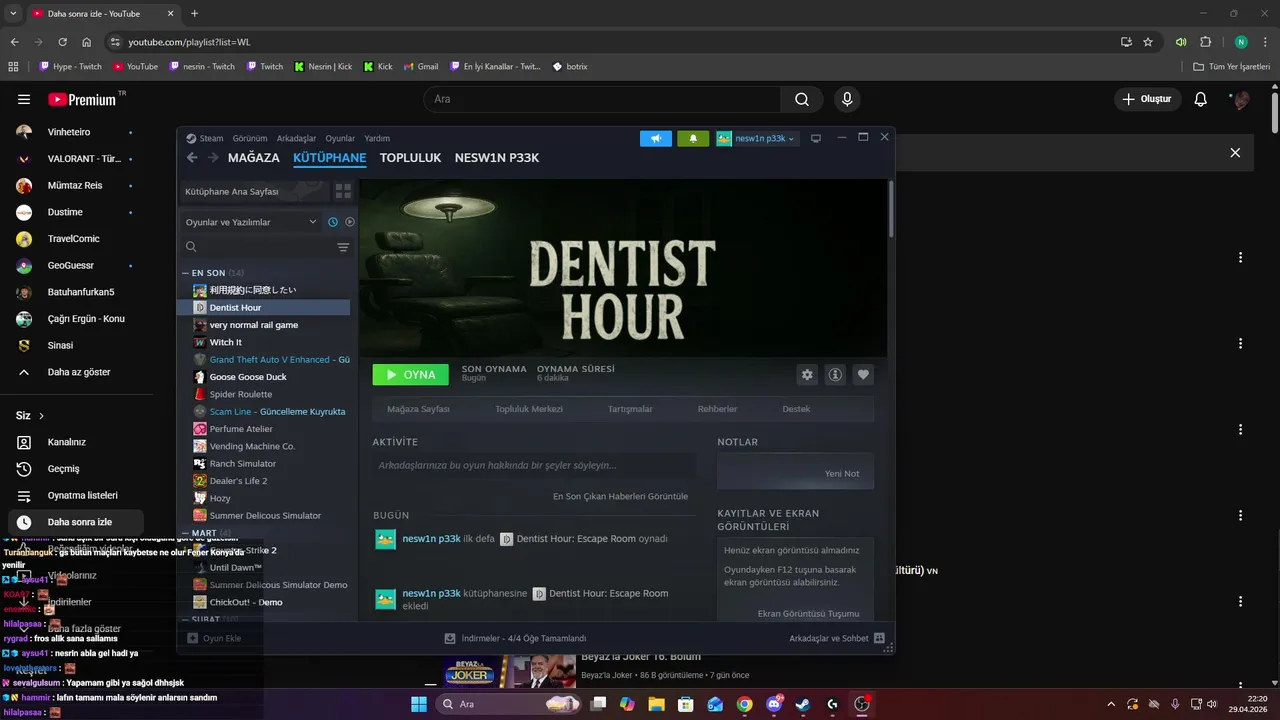The image size is (1280, 720).
Task: Collapse the EN SON category
Action: pyautogui.click(x=186, y=273)
